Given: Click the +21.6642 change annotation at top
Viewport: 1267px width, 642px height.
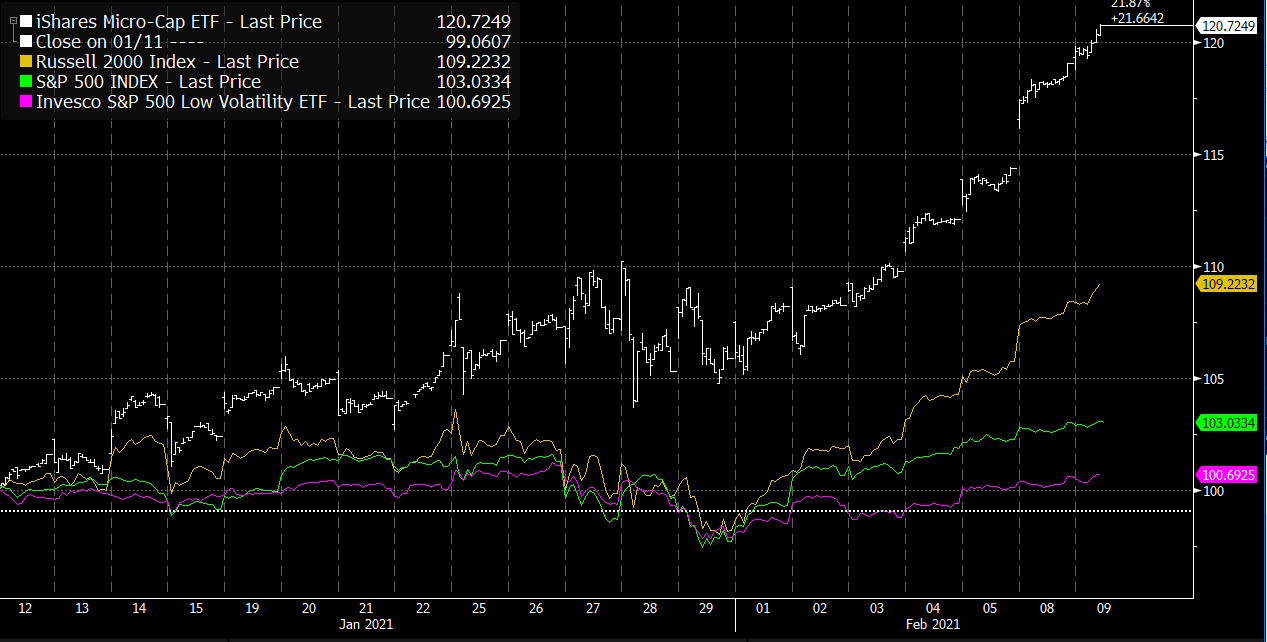Looking at the screenshot, I should pos(1137,18).
